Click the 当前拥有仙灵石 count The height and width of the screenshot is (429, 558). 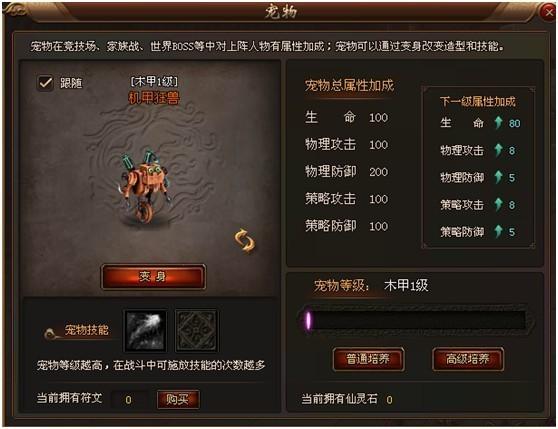click(x=389, y=399)
